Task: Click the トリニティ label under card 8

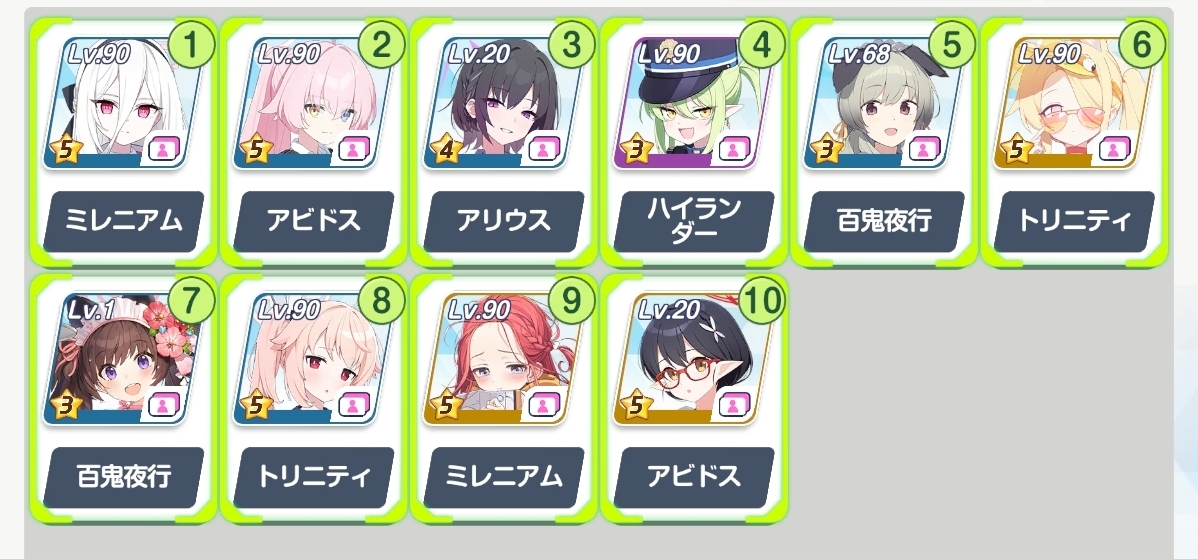Action: point(313,477)
